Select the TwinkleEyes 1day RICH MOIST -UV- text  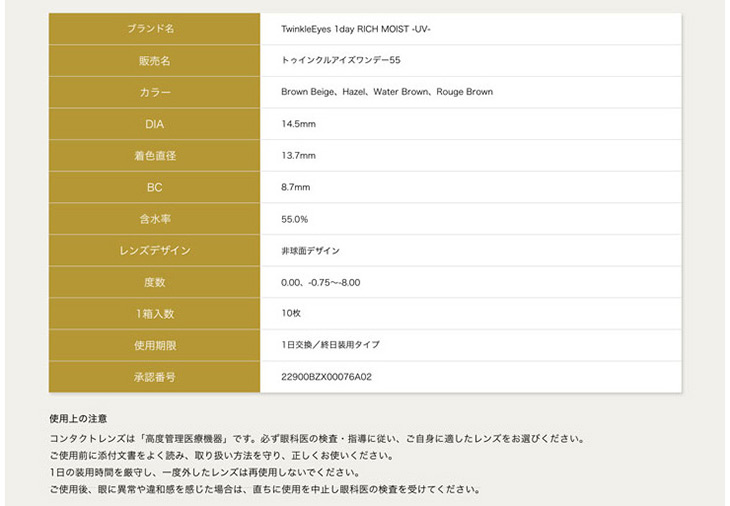[x=356, y=29]
